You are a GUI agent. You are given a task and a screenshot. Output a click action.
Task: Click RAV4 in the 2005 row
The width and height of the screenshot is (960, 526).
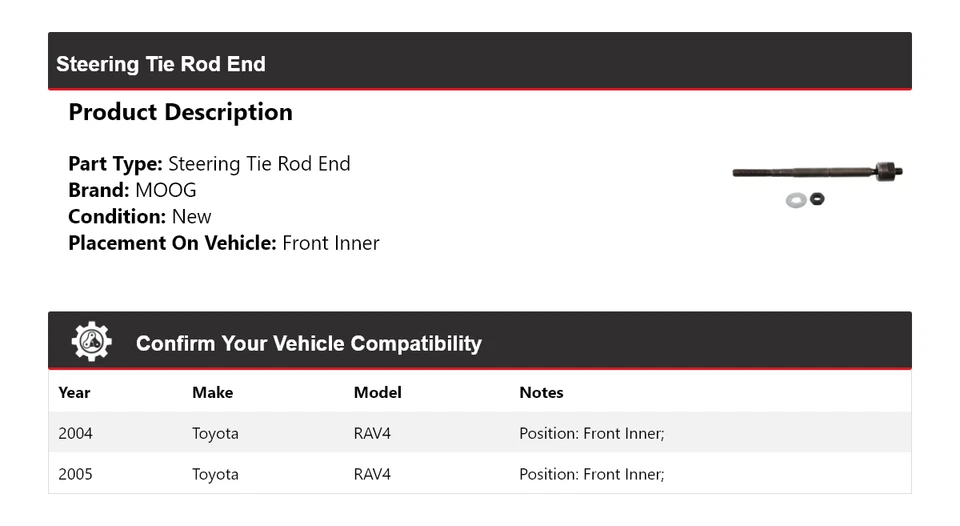click(x=372, y=474)
